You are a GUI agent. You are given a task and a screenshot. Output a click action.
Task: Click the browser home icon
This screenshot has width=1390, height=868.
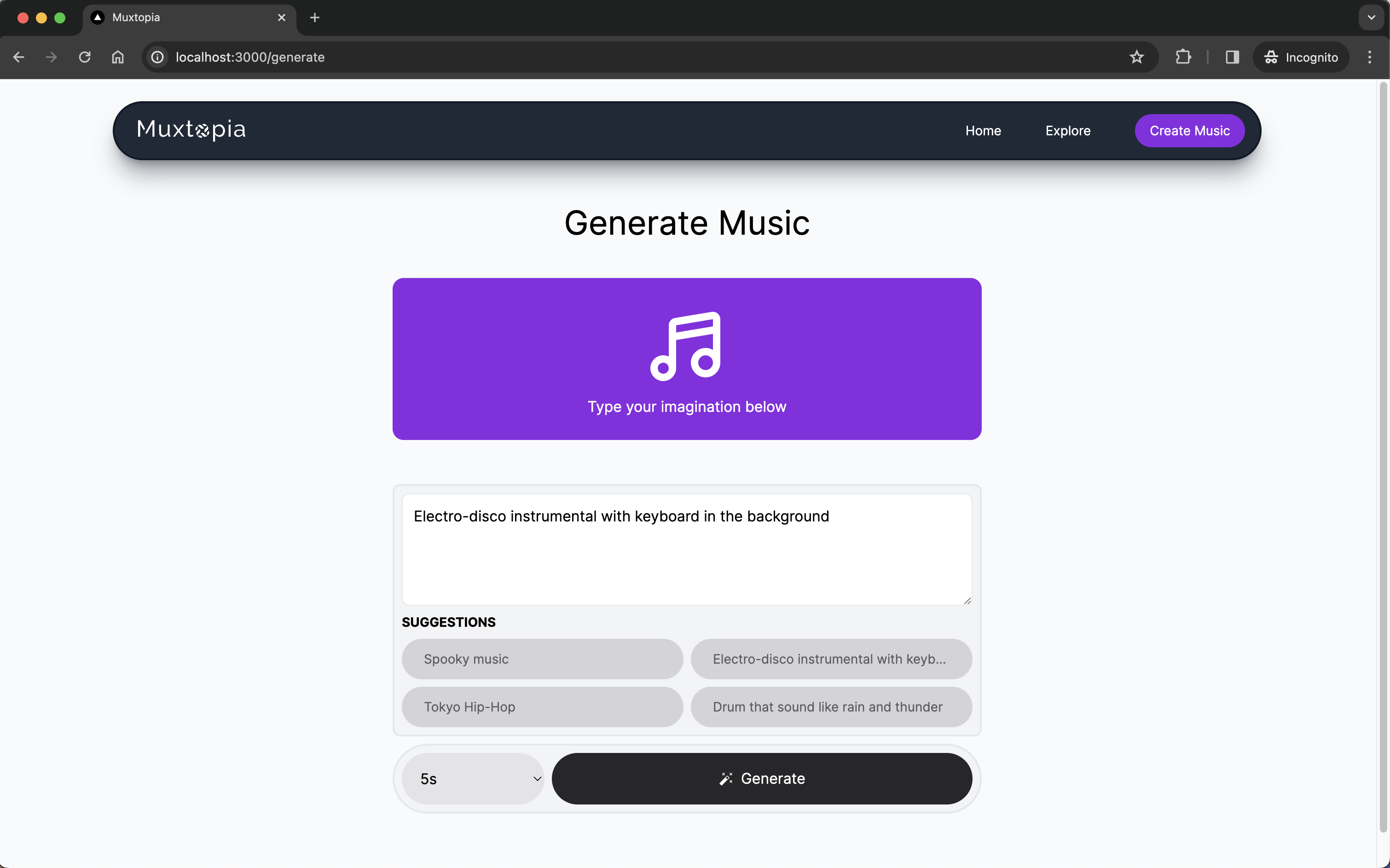(x=118, y=57)
